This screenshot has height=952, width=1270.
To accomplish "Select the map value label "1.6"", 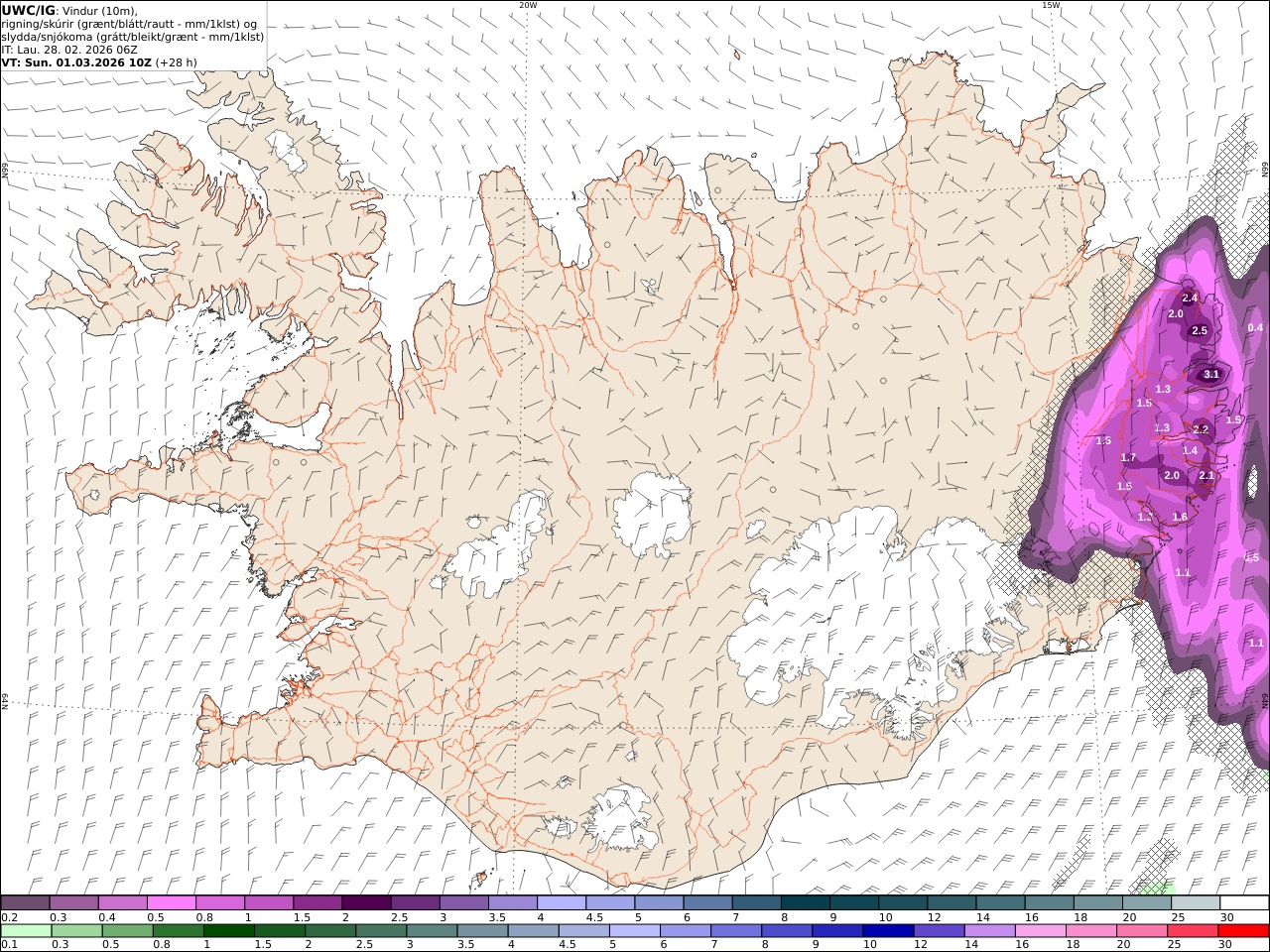I will pos(1181,518).
